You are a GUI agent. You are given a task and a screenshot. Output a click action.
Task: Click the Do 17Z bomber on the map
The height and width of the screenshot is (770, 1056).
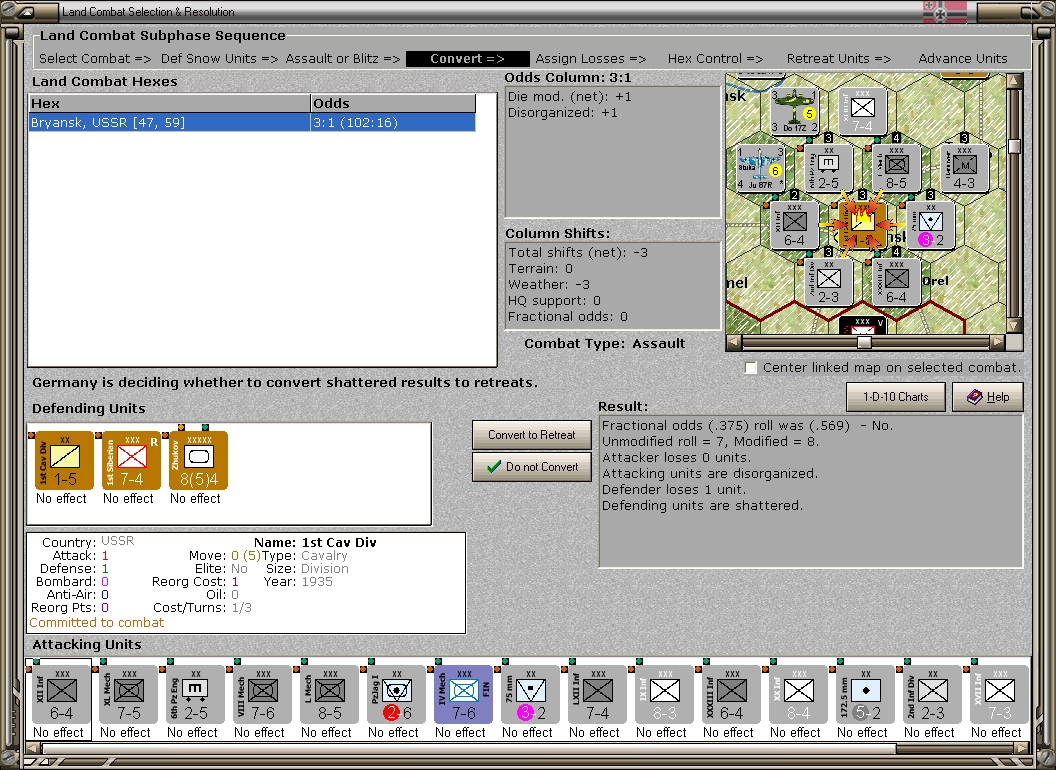795,110
